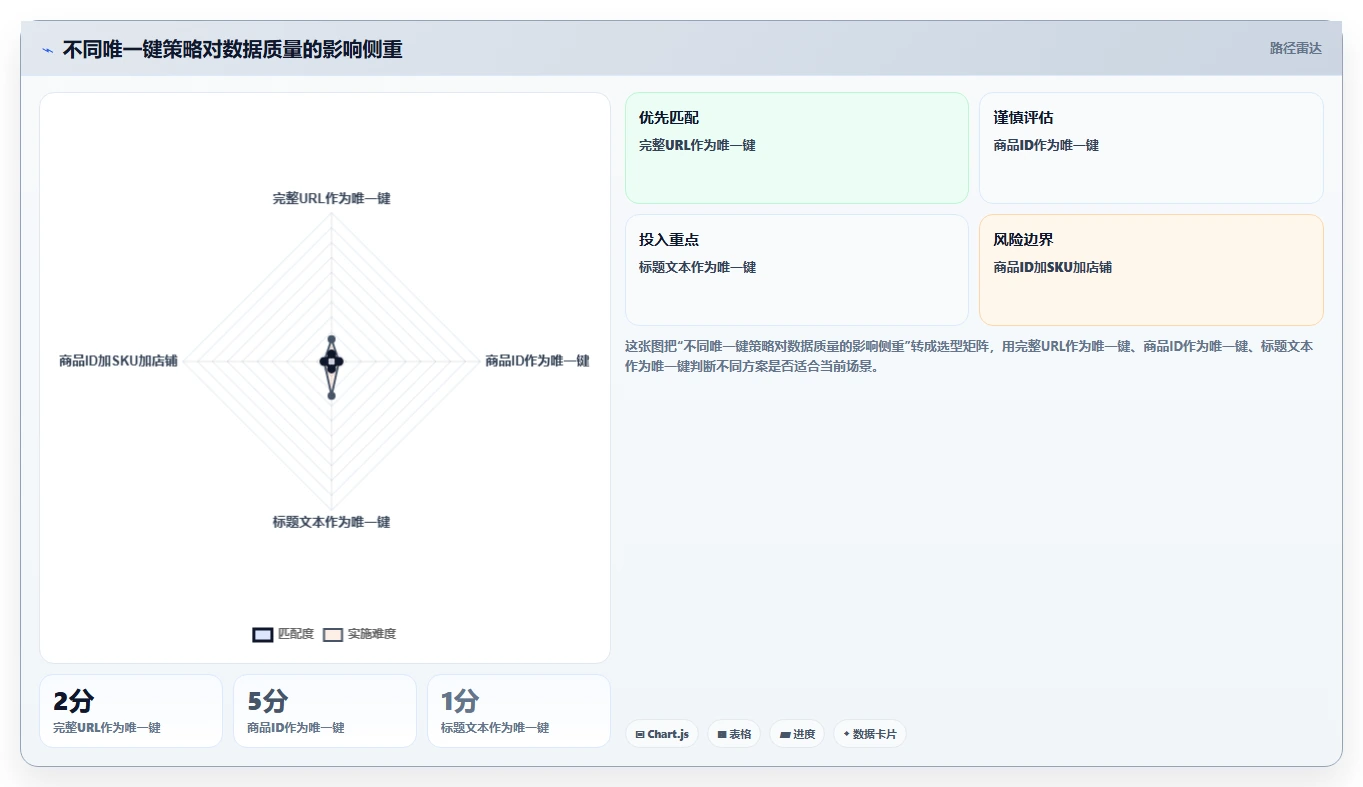Click the 2分 score card
This screenshot has width=1363, height=787.
(131, 711)
